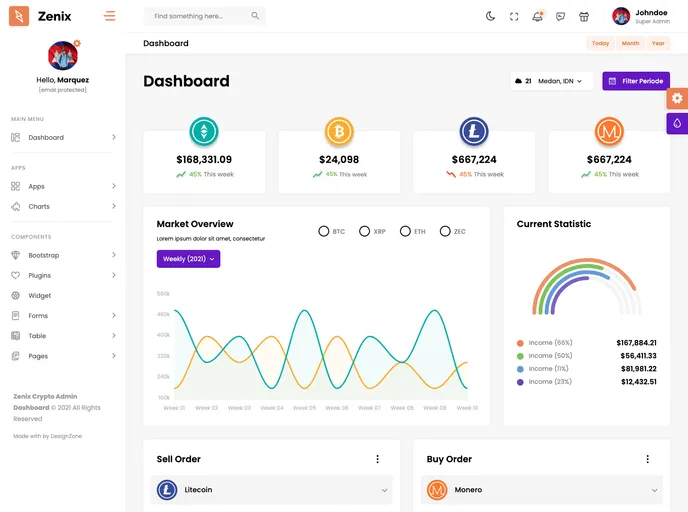Viewport: 688px width, 512px height.
Task: Open the Bootstrap menu item
Action: [63, 255]
